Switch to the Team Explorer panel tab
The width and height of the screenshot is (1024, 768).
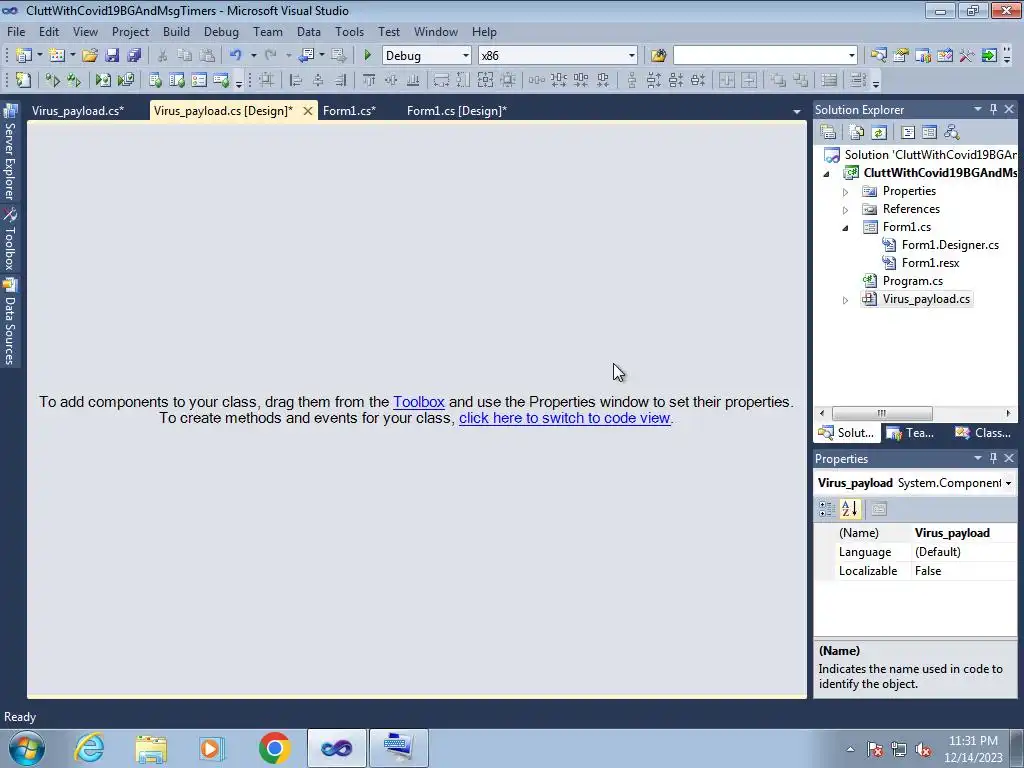912,433
